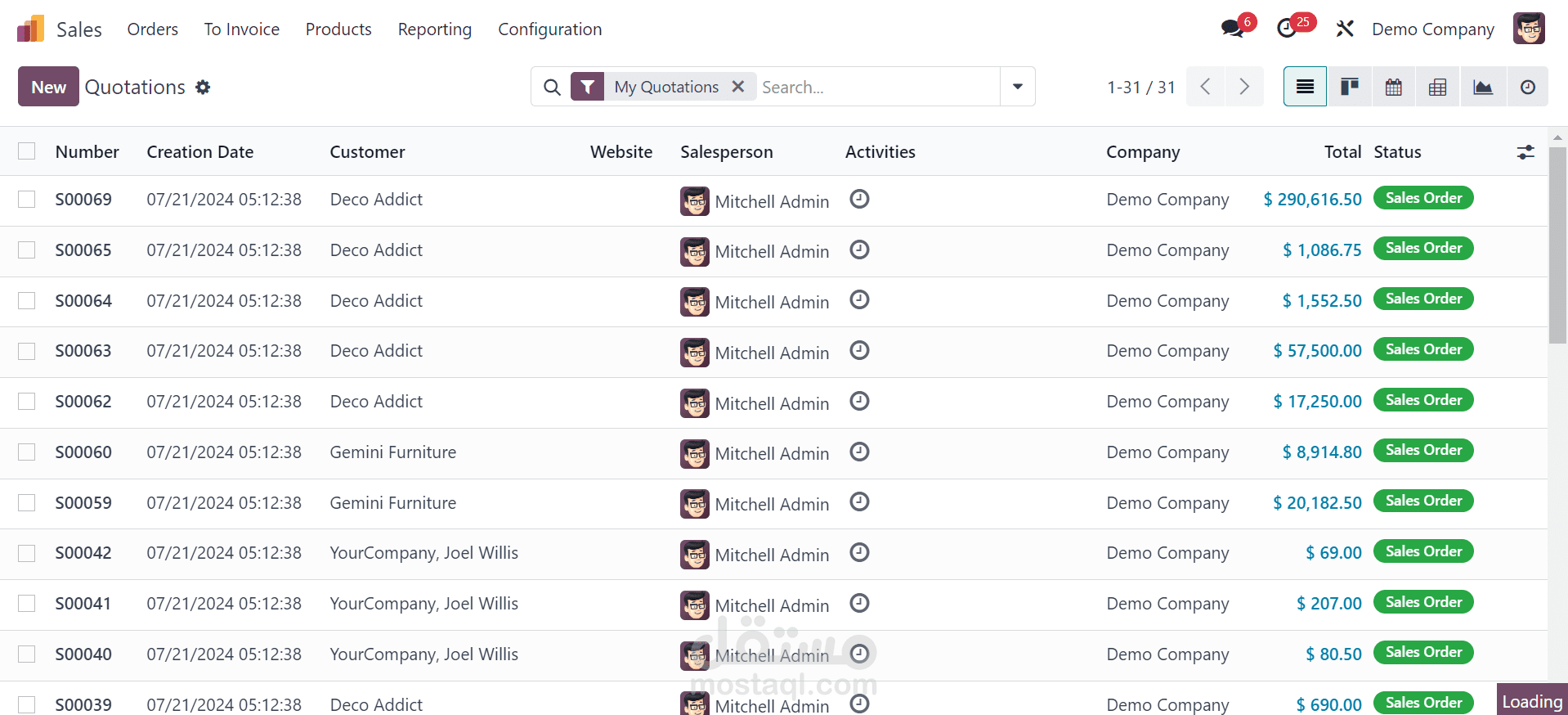Image resolution: width=1568 pixels, height=715 pixels.
Task: Focus the Search input field
Action: click(878, 87)
